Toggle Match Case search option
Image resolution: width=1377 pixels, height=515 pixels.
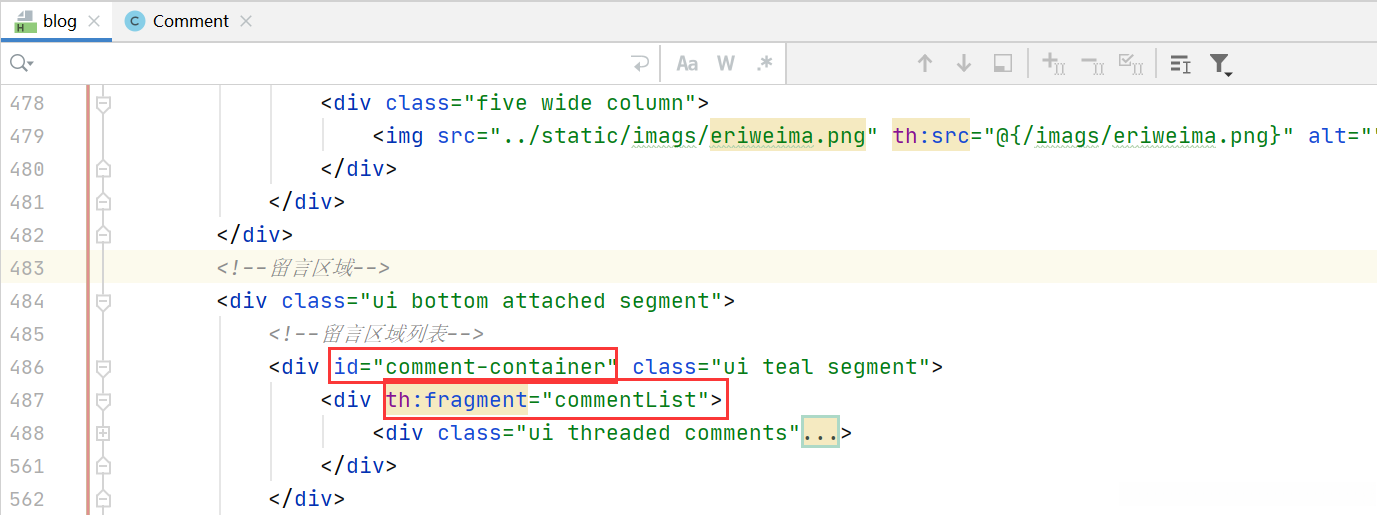click(x=687, y=64)
